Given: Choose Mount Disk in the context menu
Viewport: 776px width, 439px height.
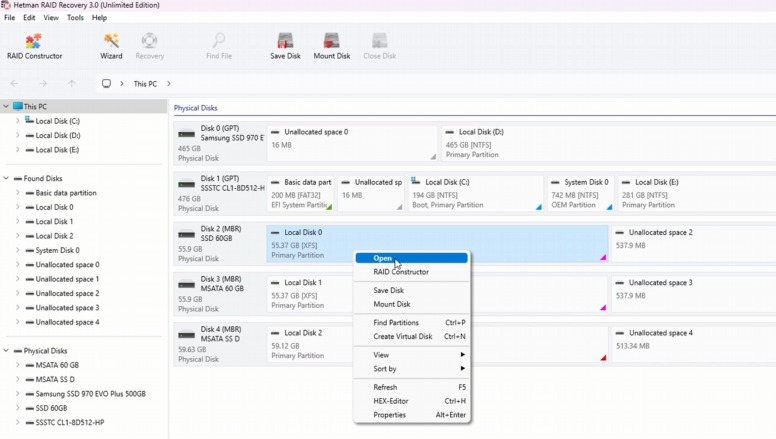Looking at the screenshot, I should (411, 304).
